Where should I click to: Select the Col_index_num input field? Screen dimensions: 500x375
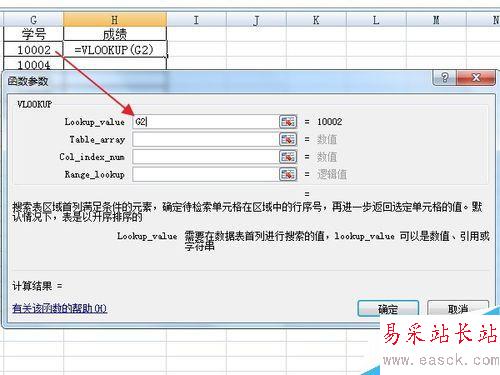(x=205, y=157)
